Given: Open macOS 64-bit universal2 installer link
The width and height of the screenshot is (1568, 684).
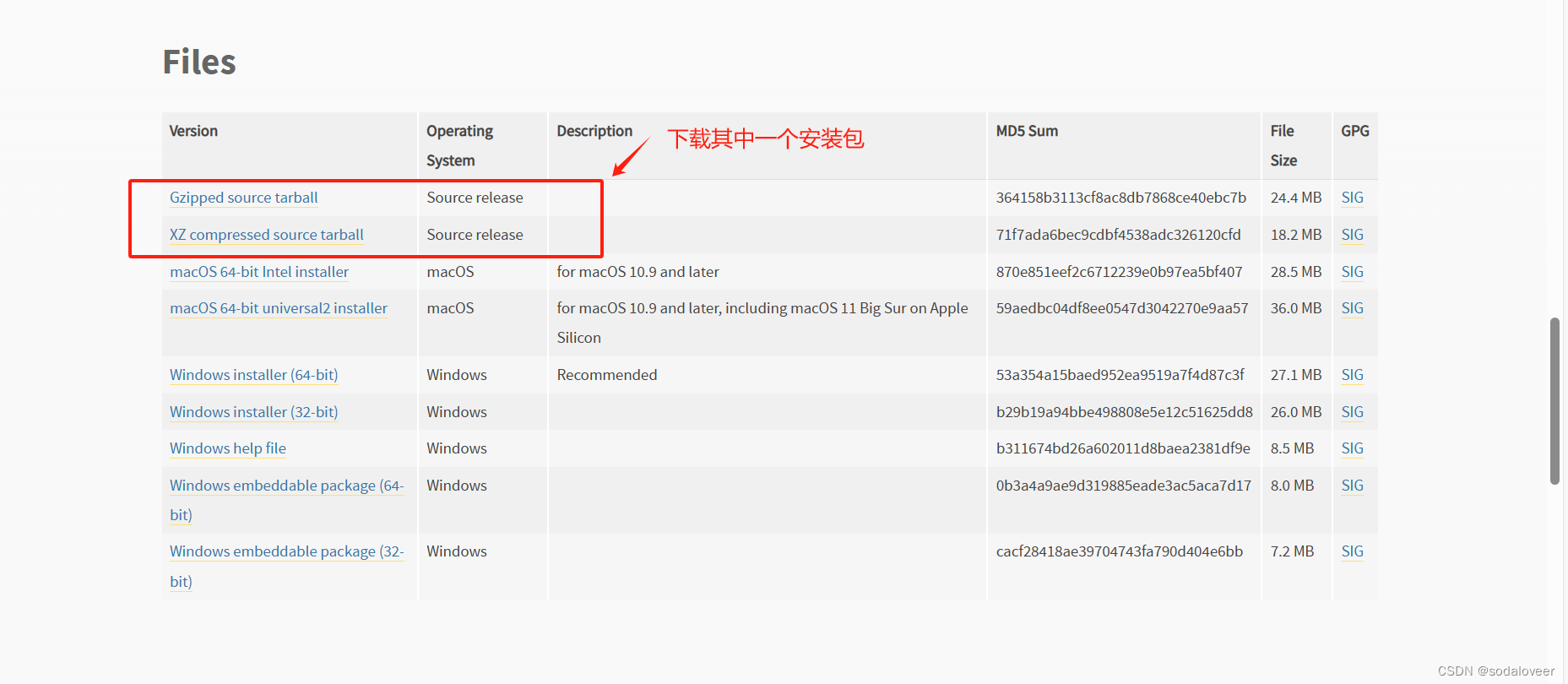Looking at the screenshot, I should click(278, 308).
